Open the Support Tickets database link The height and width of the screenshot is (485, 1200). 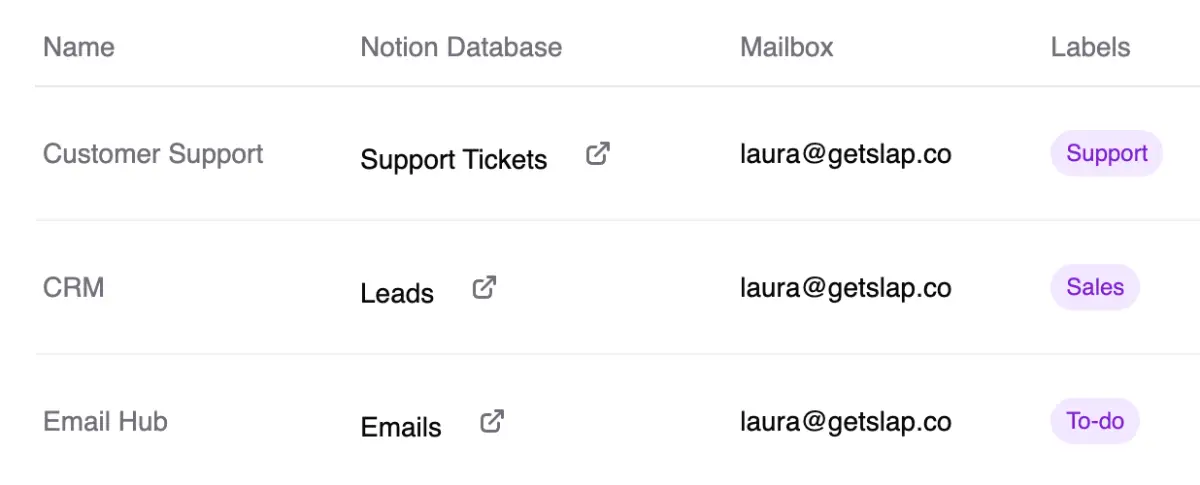(454, 160)
